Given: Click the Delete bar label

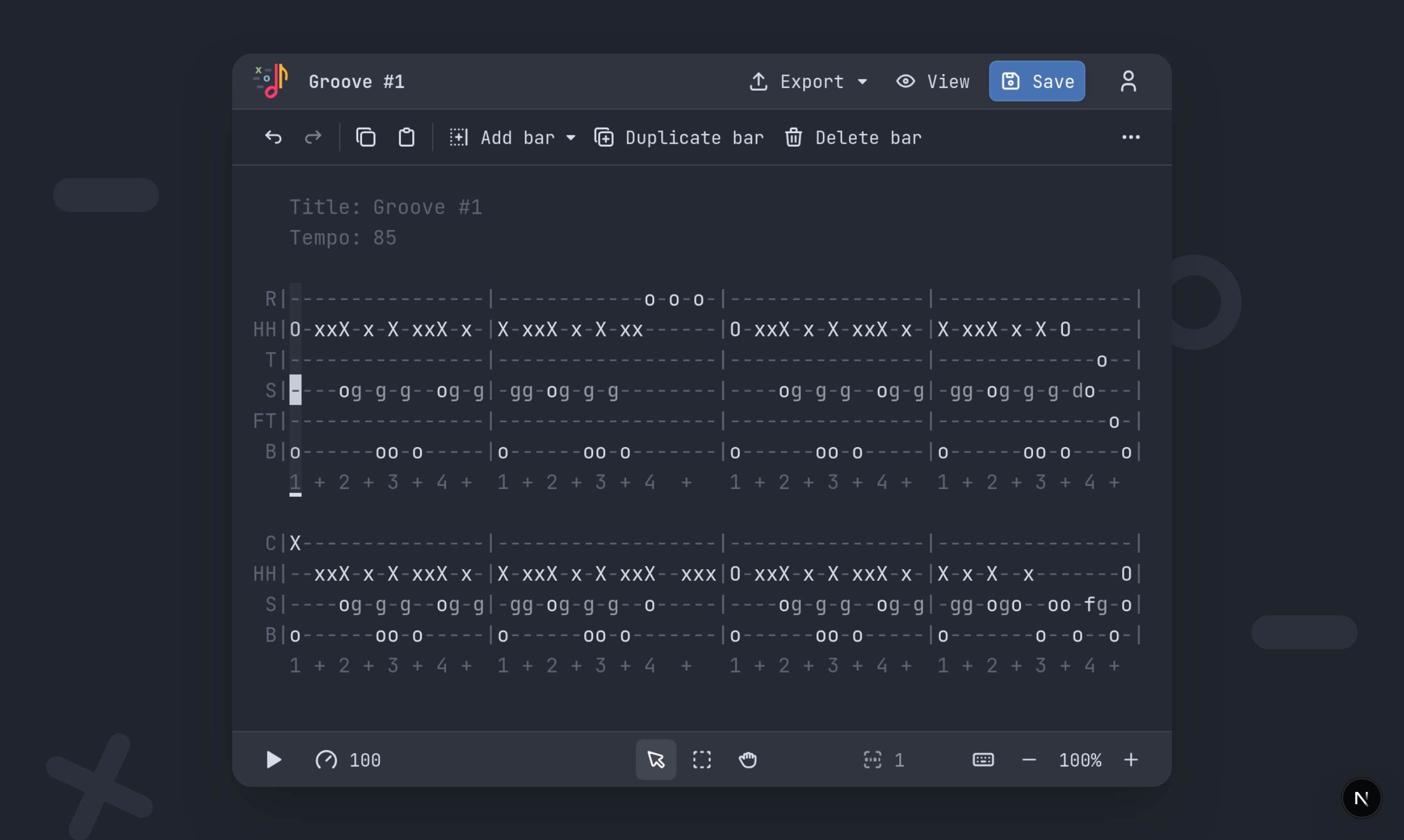Looking at the screenshot, I should [868, 138].
